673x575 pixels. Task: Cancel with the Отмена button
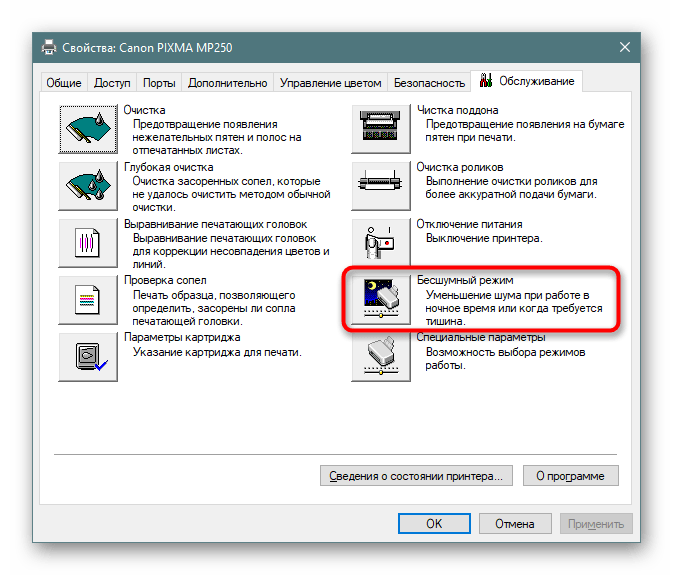(515, 524)
